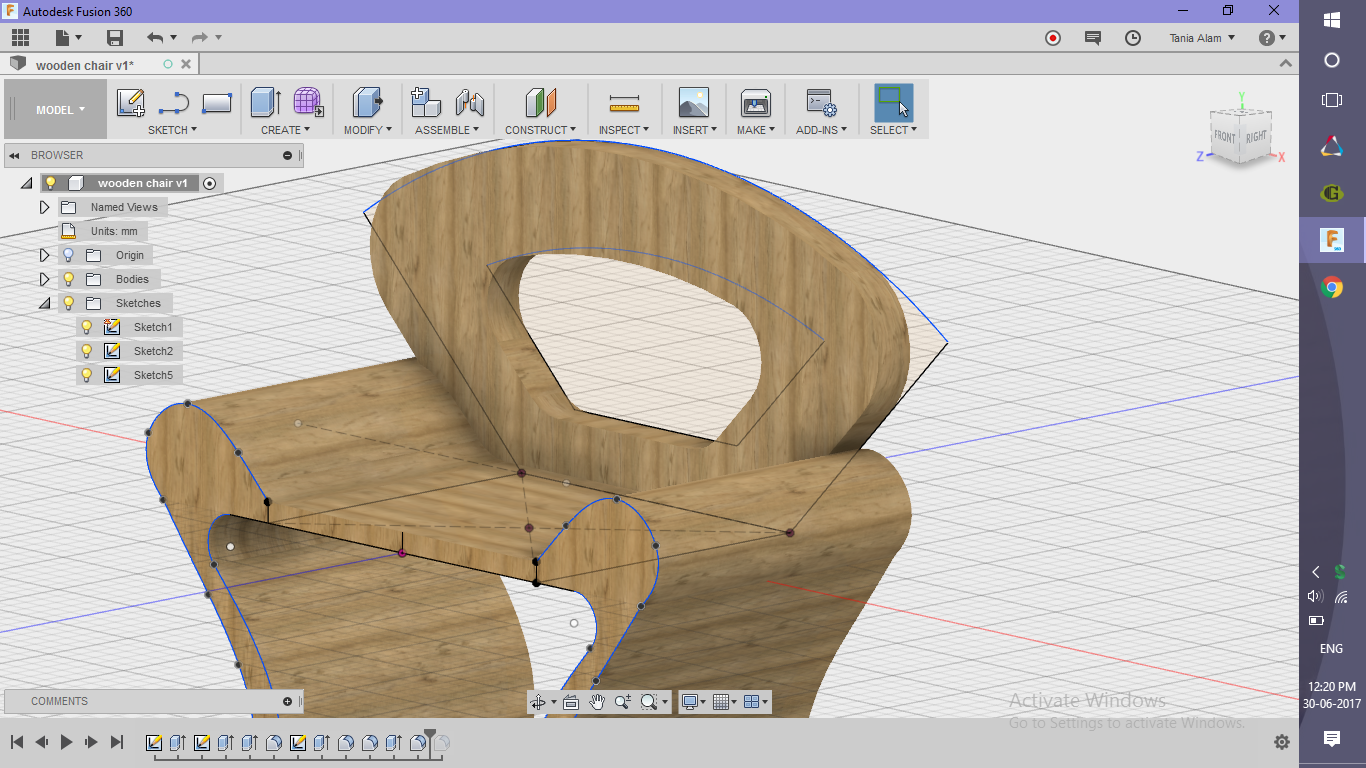Click the Save disk icon
This screenshot has width=1366, height=768.
115,38
